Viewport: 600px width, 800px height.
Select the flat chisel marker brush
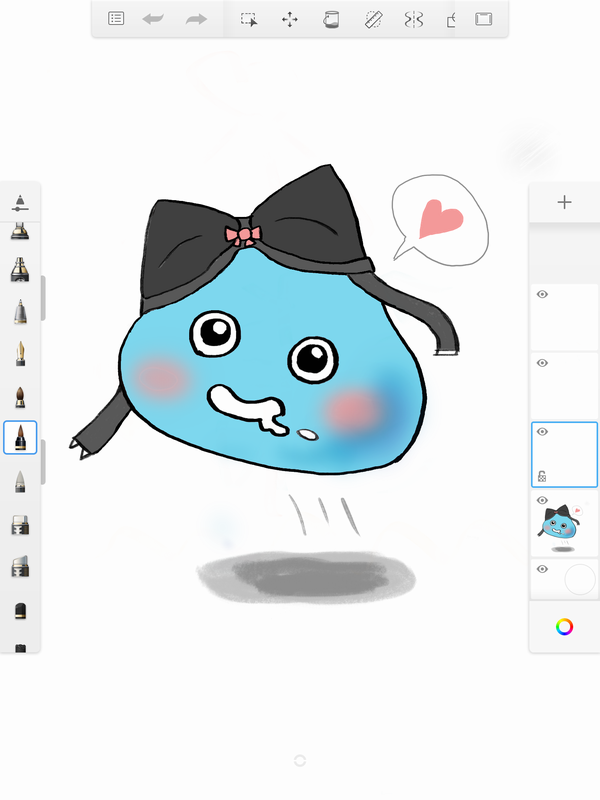point(20,525)
